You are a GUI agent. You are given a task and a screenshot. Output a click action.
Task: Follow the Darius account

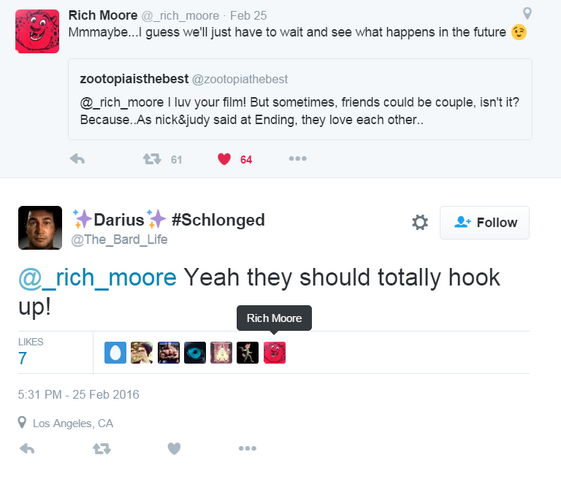pos(484,223)
